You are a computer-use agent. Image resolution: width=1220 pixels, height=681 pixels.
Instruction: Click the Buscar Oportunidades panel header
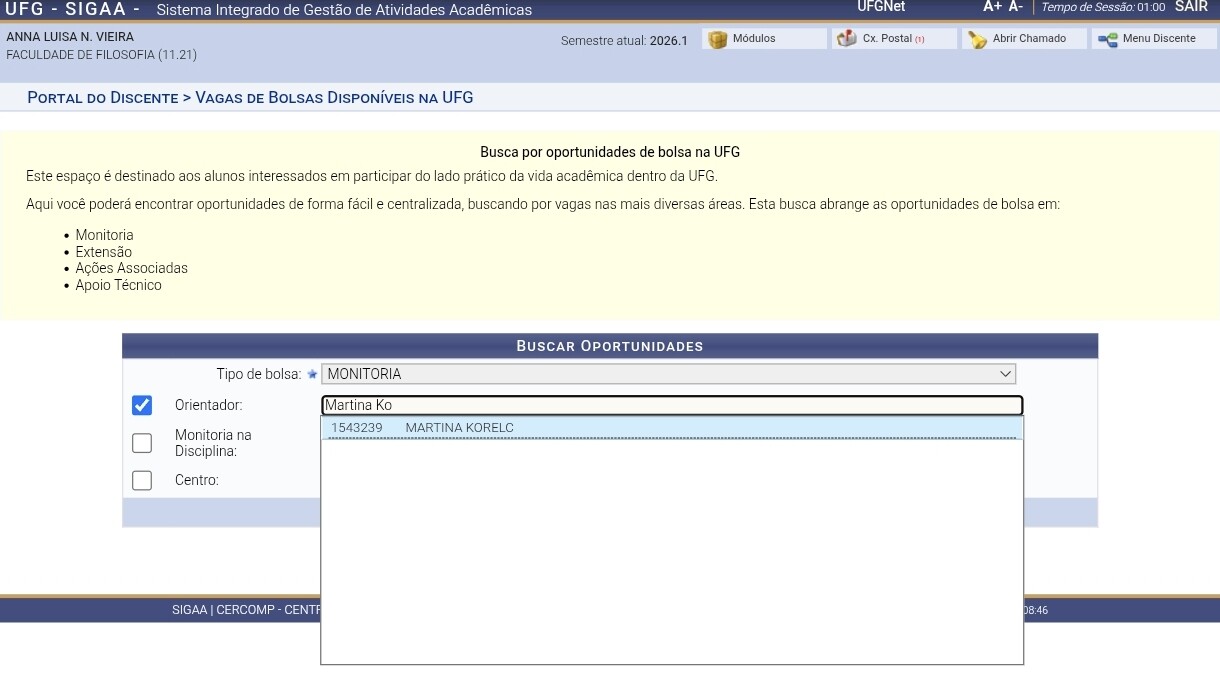610,346
